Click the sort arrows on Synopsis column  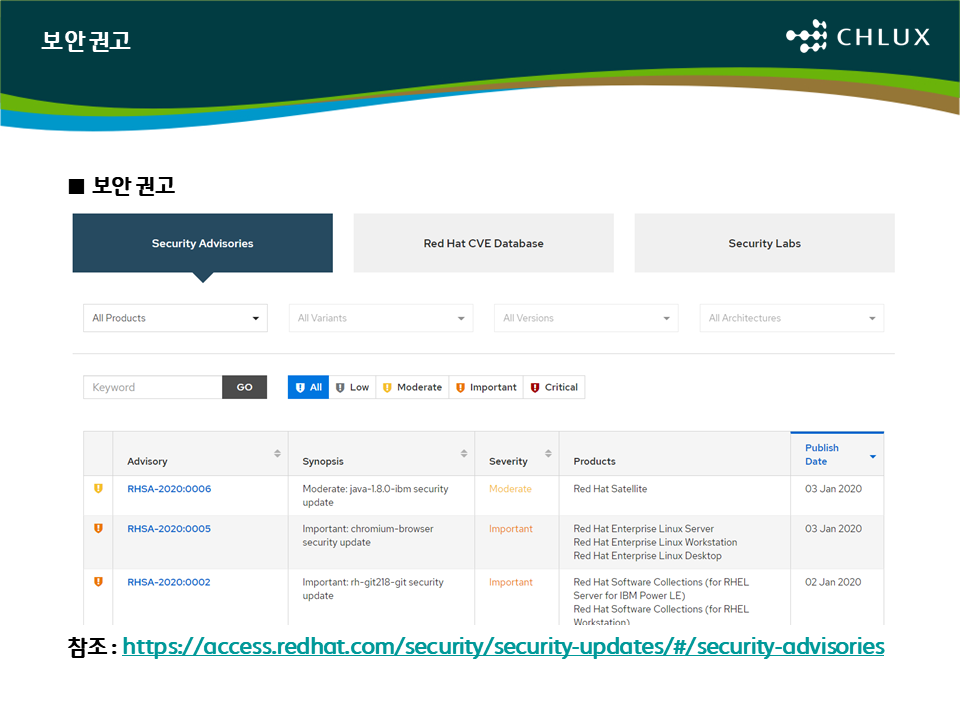coord(464,454)
